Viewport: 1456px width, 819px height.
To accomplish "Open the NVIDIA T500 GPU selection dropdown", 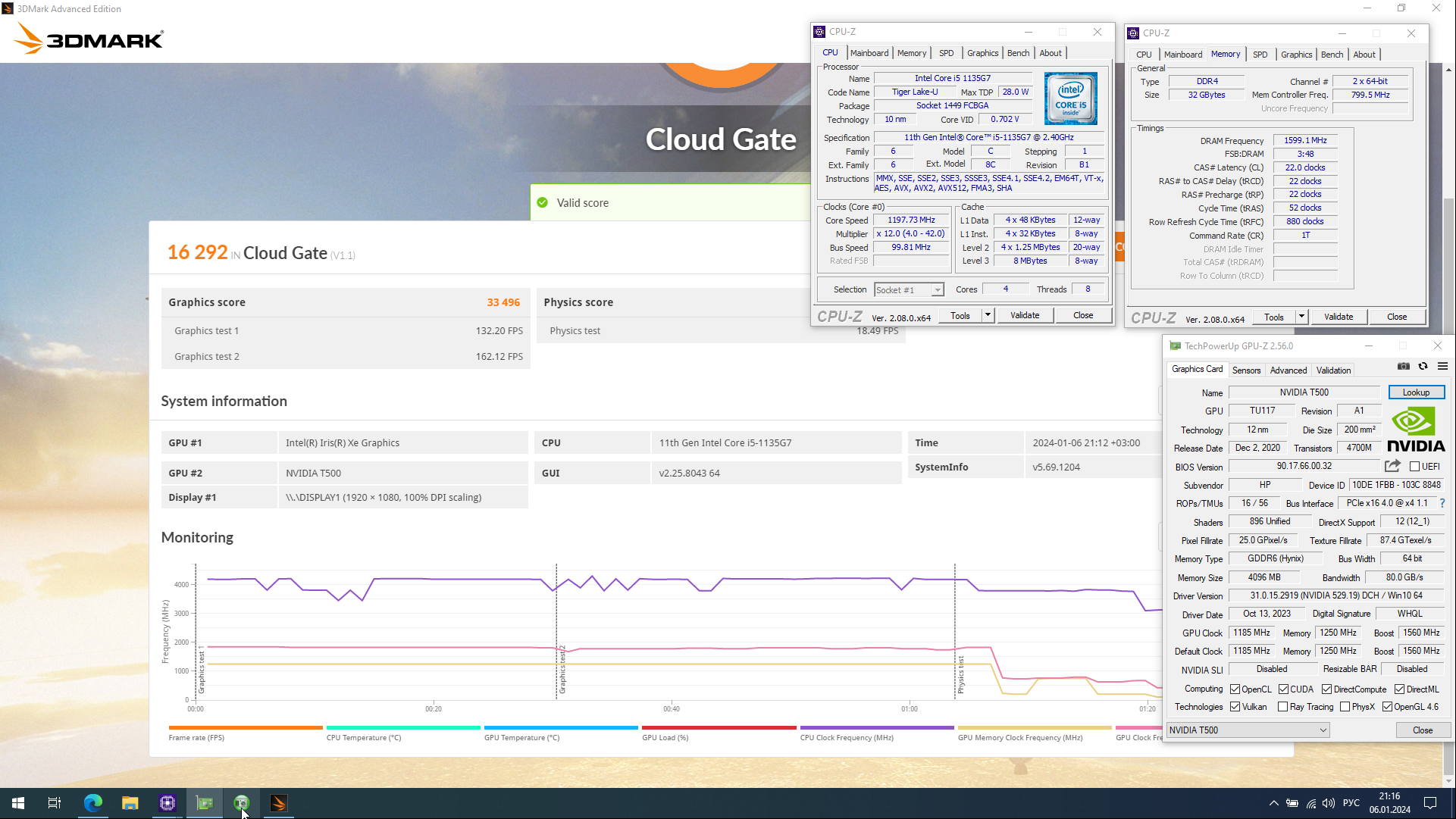I will (x=1248, y=730).
